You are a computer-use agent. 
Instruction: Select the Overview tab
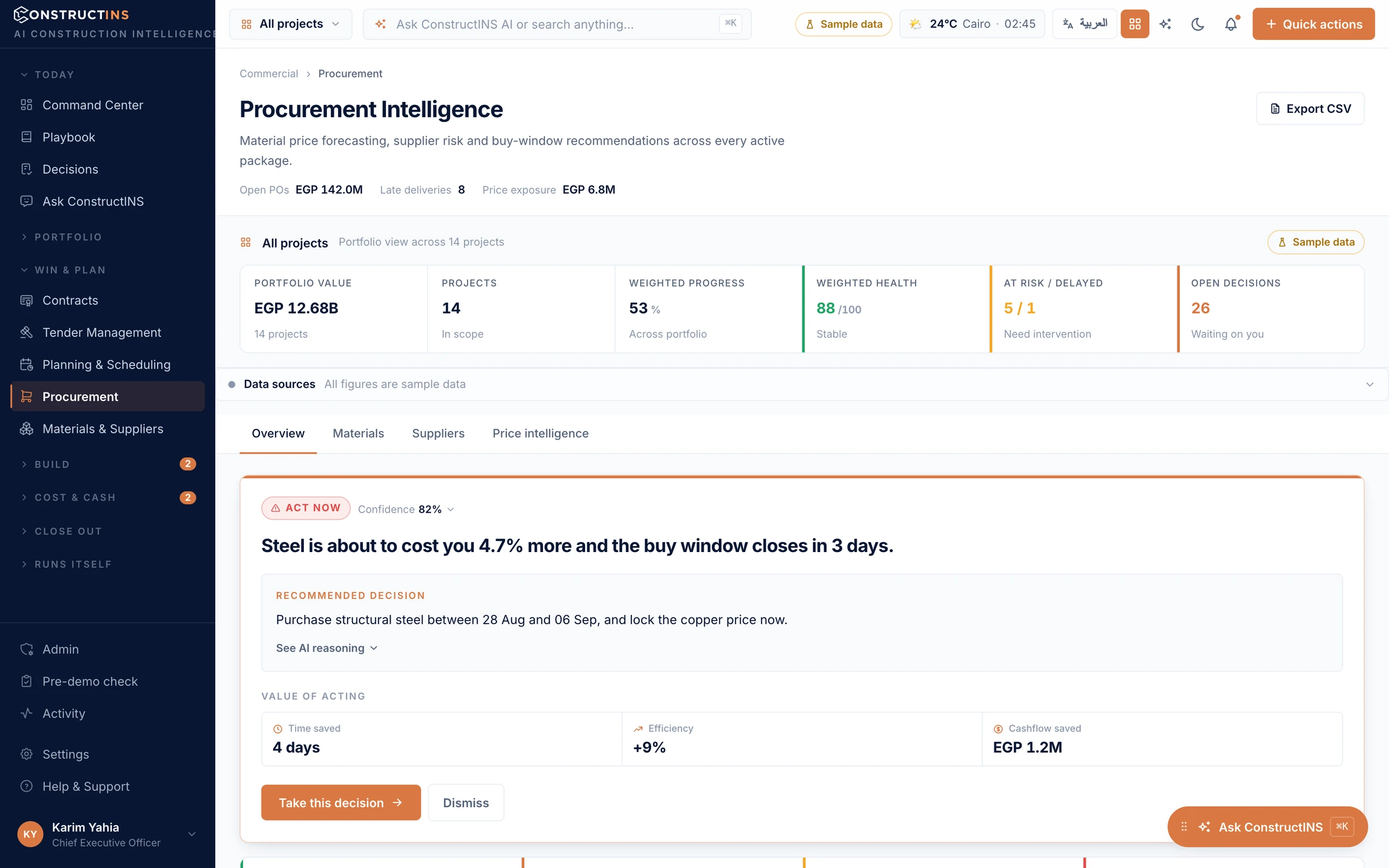[278, 433]
